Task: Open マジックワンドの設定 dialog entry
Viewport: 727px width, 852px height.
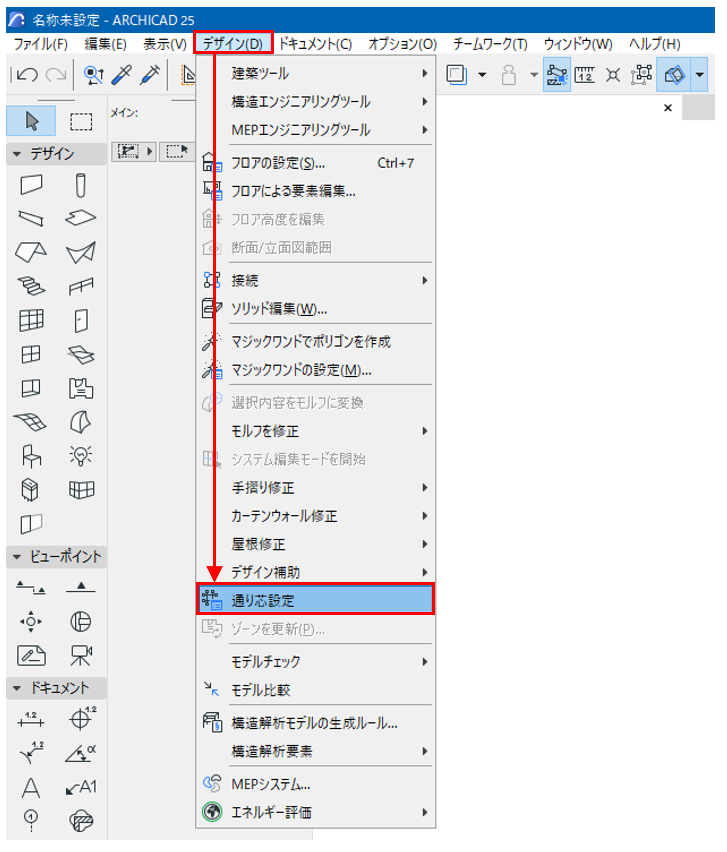Action: (x=316, y=370)
